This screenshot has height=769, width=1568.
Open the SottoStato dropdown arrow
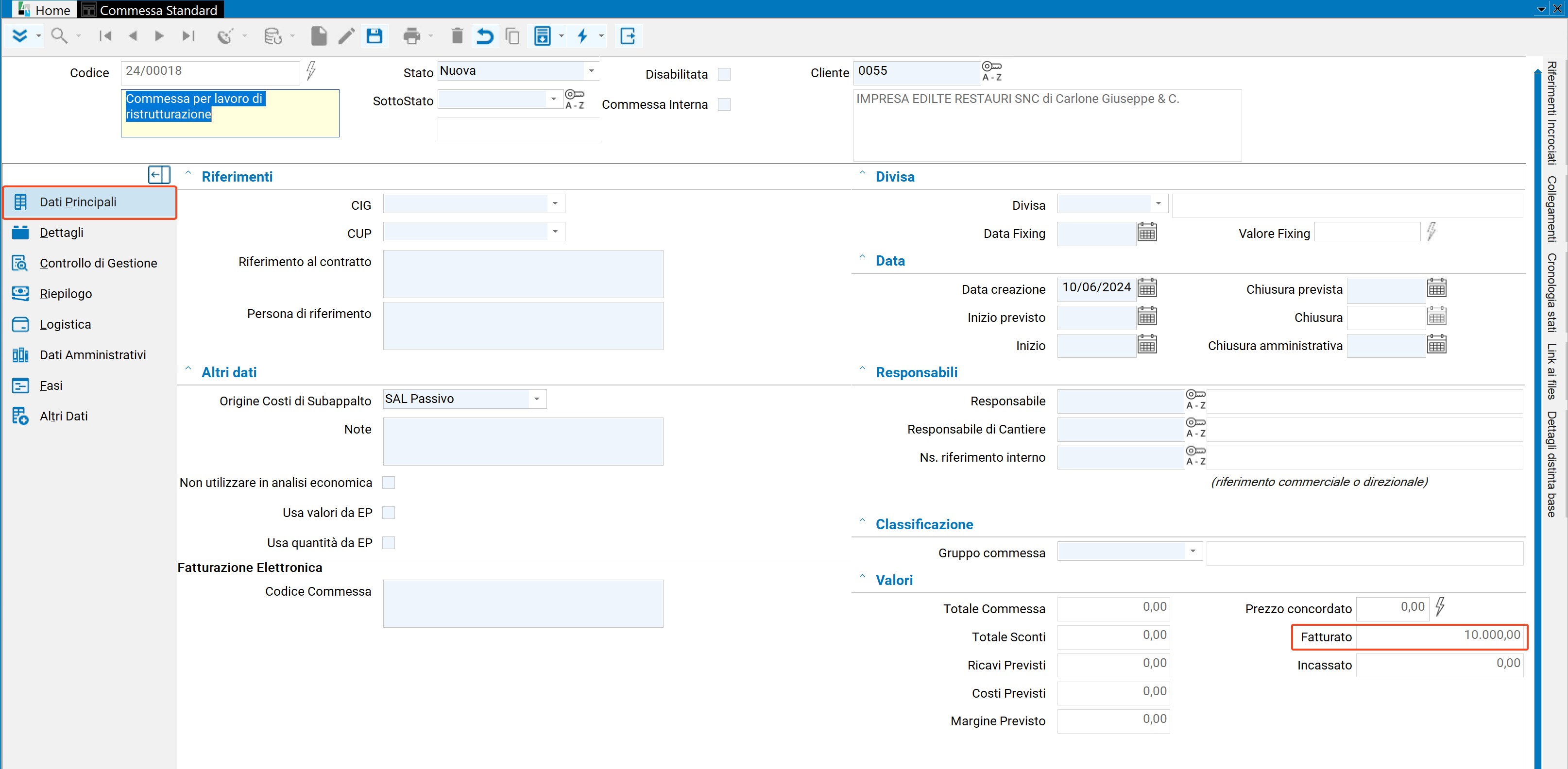553,99
